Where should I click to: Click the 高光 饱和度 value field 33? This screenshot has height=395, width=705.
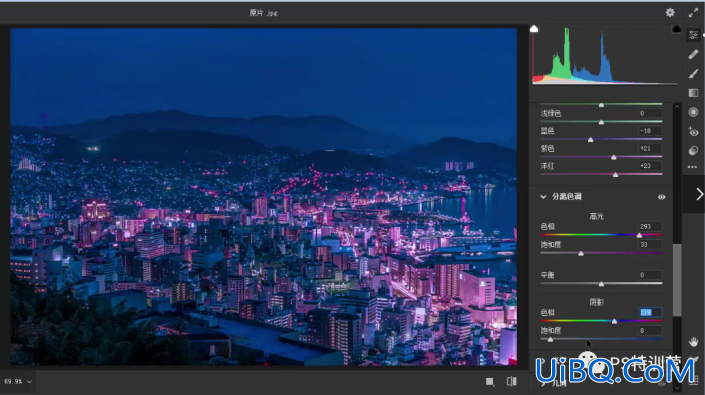(x=650, y=244)
